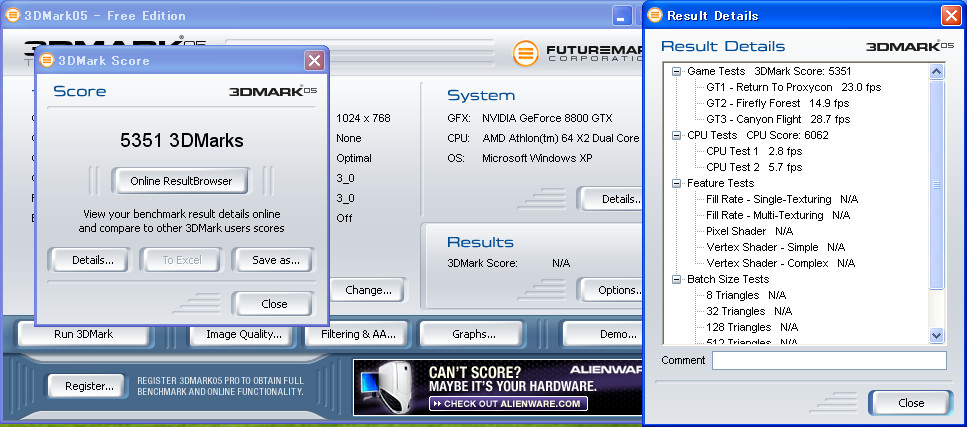Minimize the 3DMark05 main window
The image size is (967, 427).
(622, 15)
